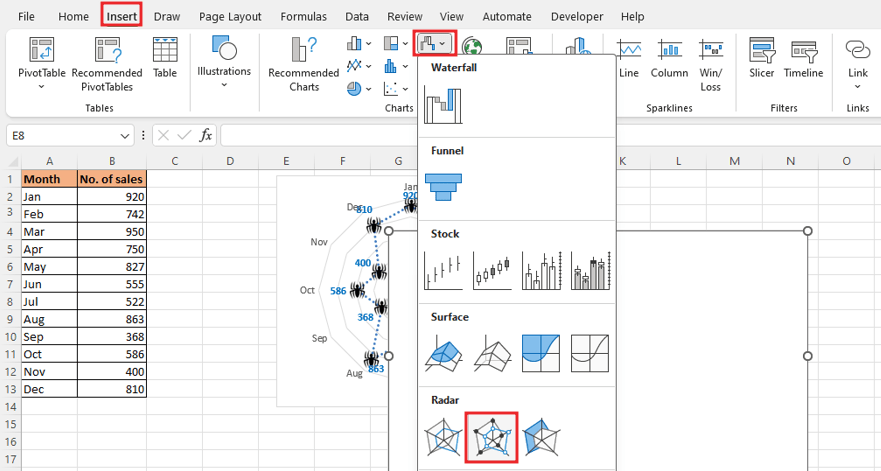Select column C header
The height and width of the screenshot is (471, 881).
point(174,161)
